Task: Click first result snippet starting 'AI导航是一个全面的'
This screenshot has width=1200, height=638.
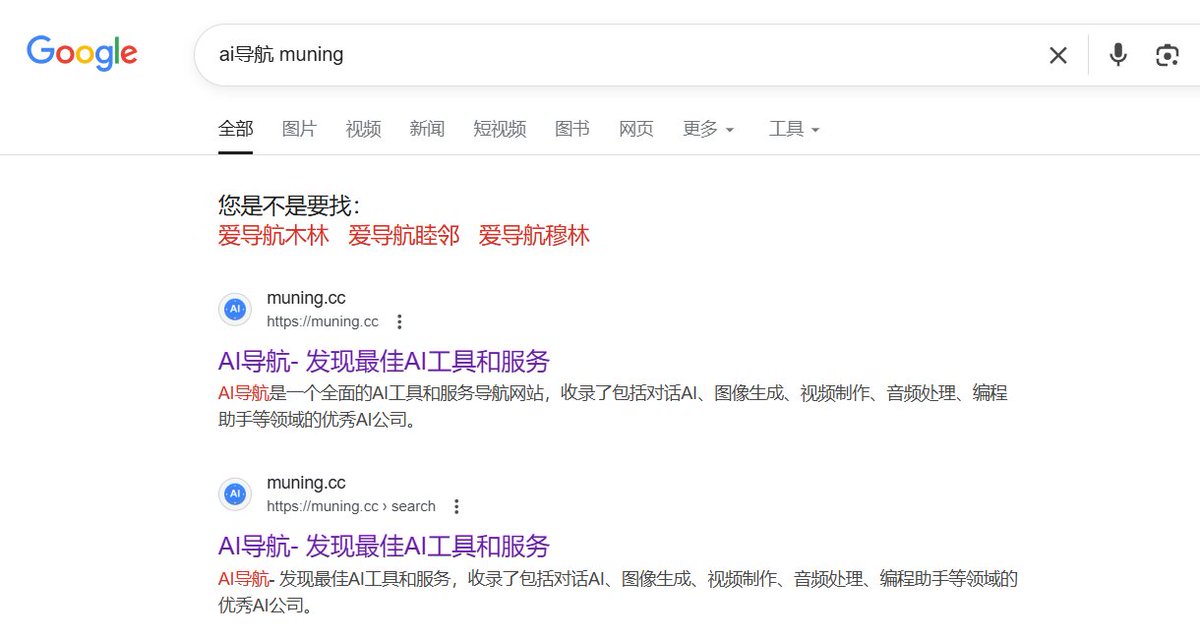Action: pyautogui.click(x=613, y=406)
